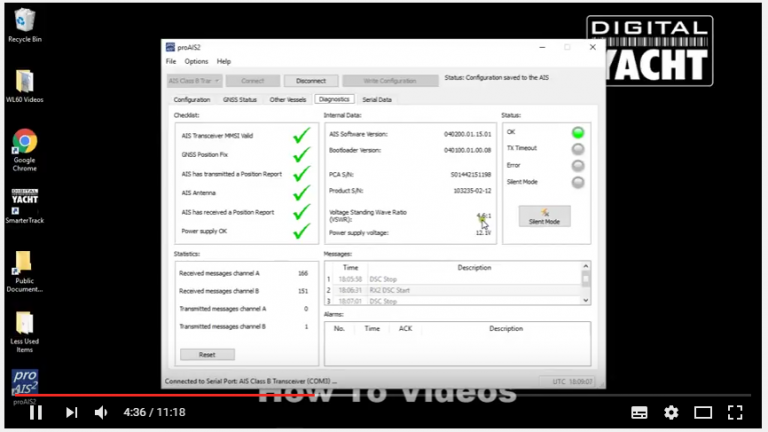Image resolution: width=768 pixels, height=432 pixels.
Task: Switch to the GNSS Status tab
Action: (240, 100)
